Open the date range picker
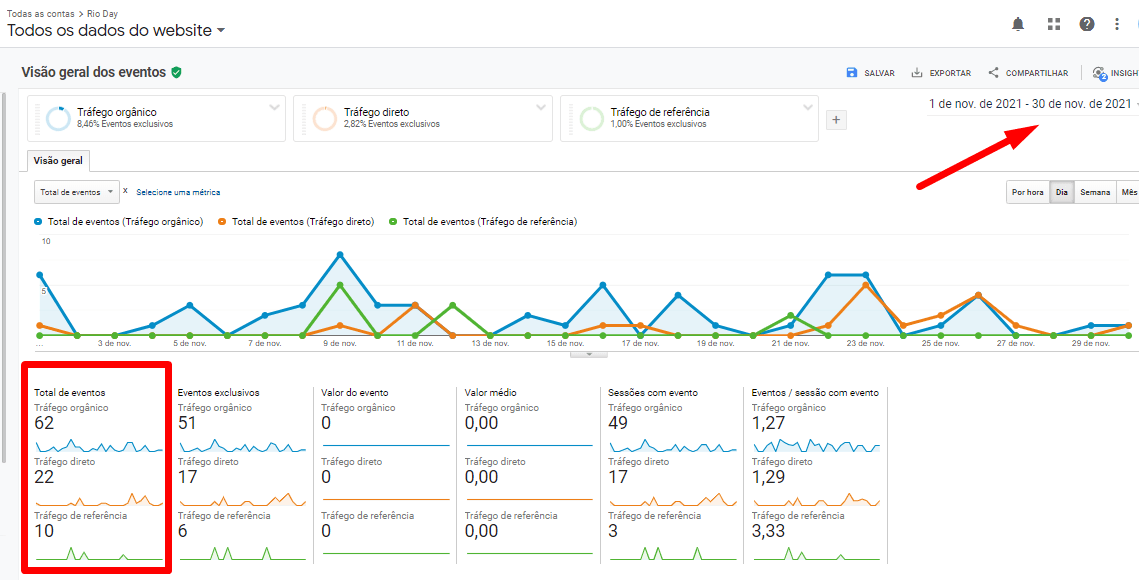This screenshot has width=1139, height=580. (1032, 104)
